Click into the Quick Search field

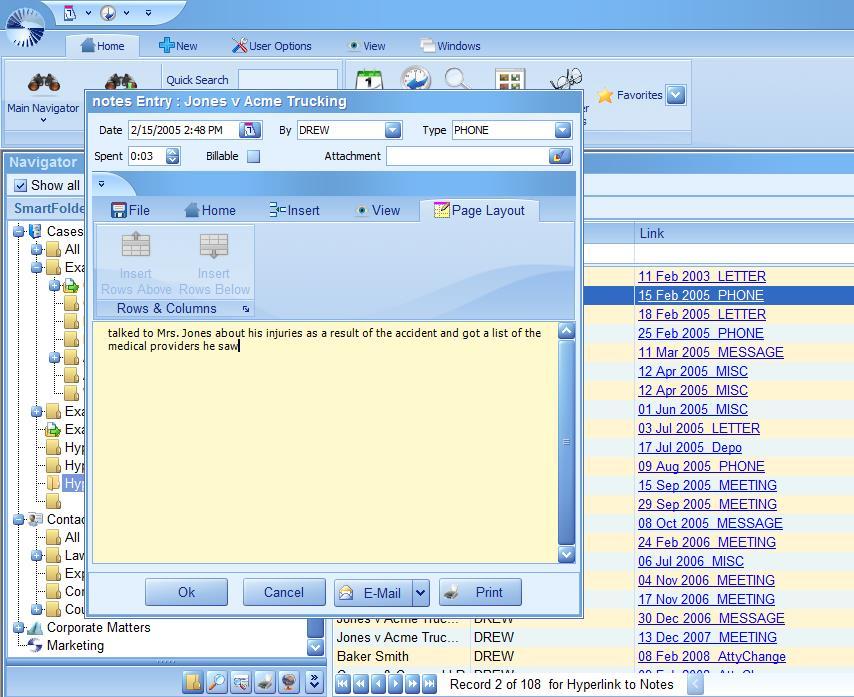pyautogui.click(x=288, y=80)
